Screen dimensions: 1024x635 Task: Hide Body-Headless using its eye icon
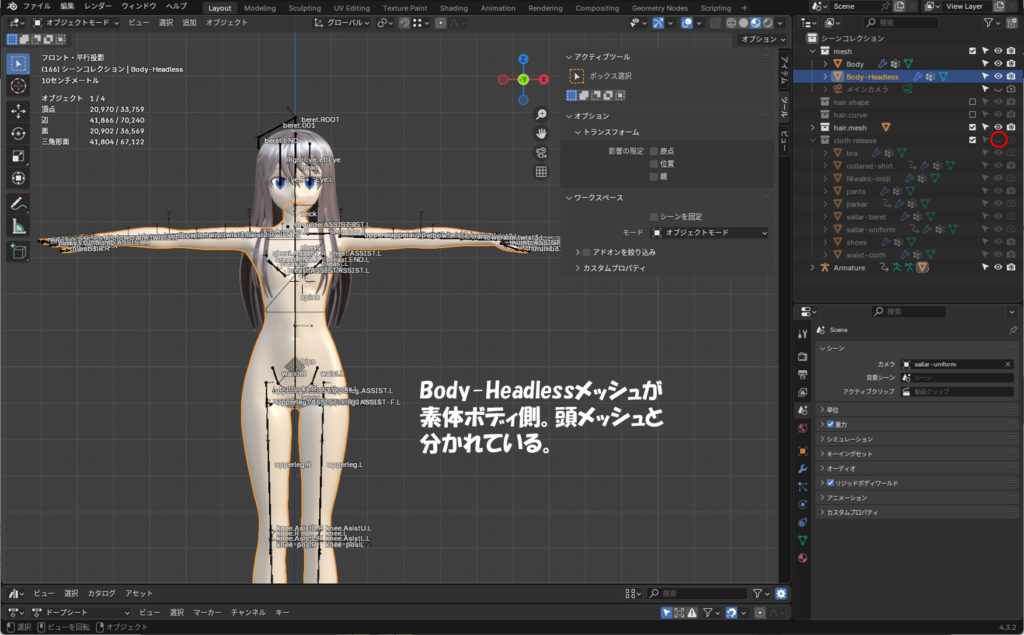point(998,76)
